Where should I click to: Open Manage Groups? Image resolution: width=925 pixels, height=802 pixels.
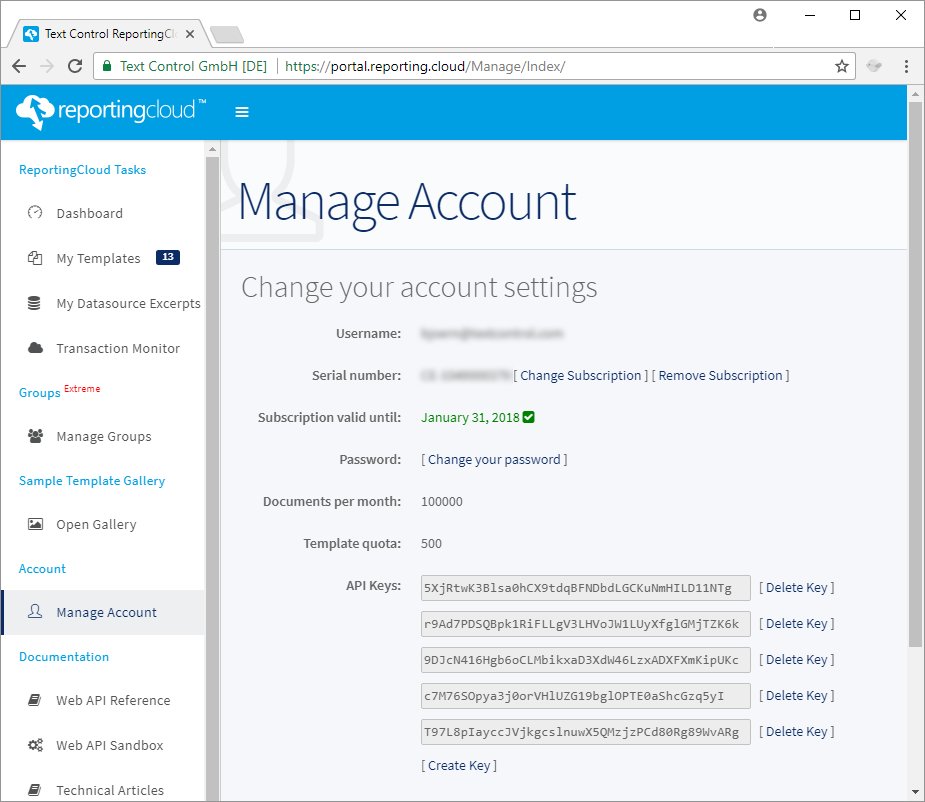pos(104,436)
